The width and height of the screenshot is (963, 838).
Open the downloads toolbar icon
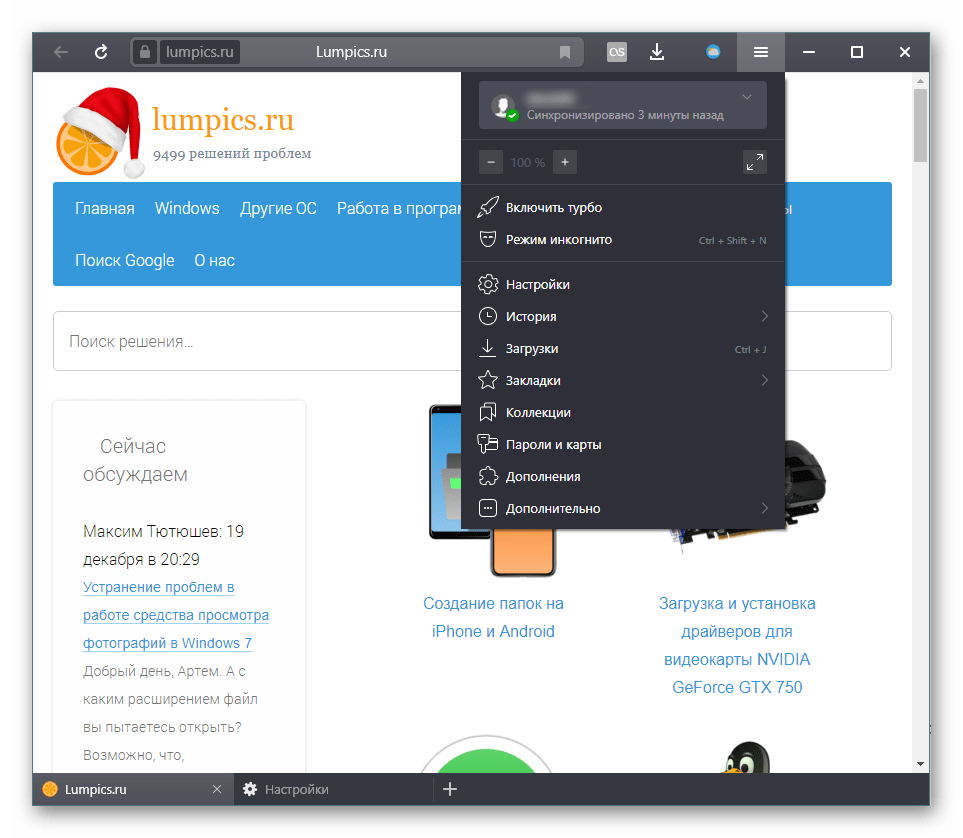click(x=657, y=52)
